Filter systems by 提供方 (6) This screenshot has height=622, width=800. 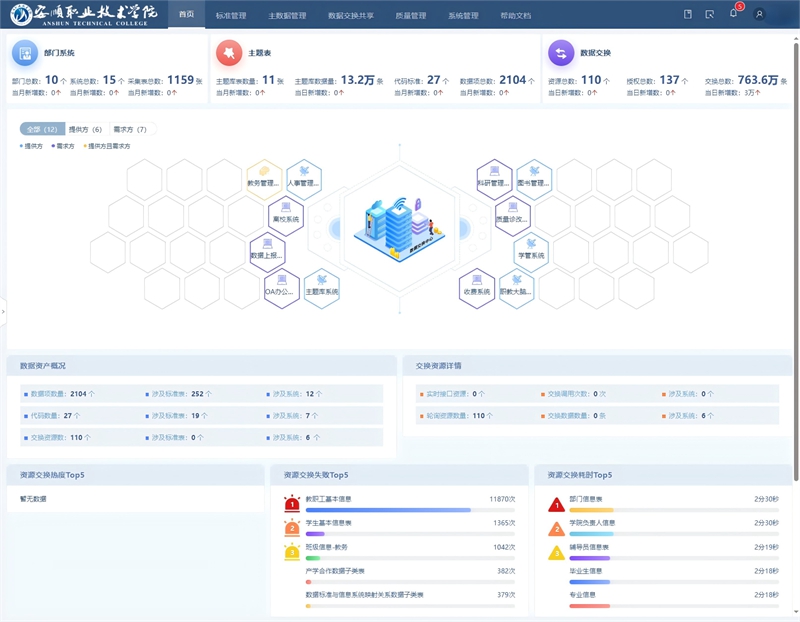point(85,129)
